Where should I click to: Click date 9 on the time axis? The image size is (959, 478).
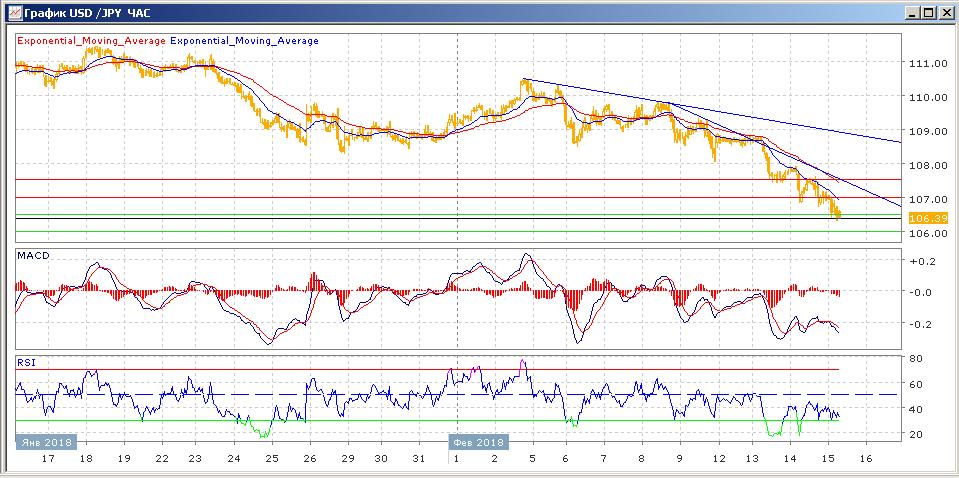[679, 457]
